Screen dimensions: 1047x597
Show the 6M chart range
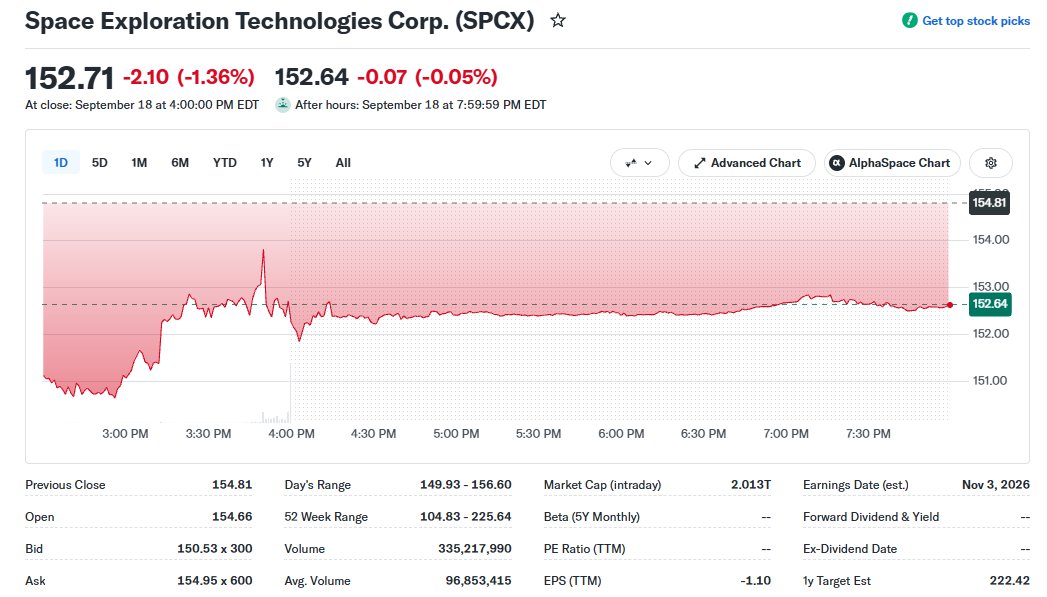pos(180,163)
